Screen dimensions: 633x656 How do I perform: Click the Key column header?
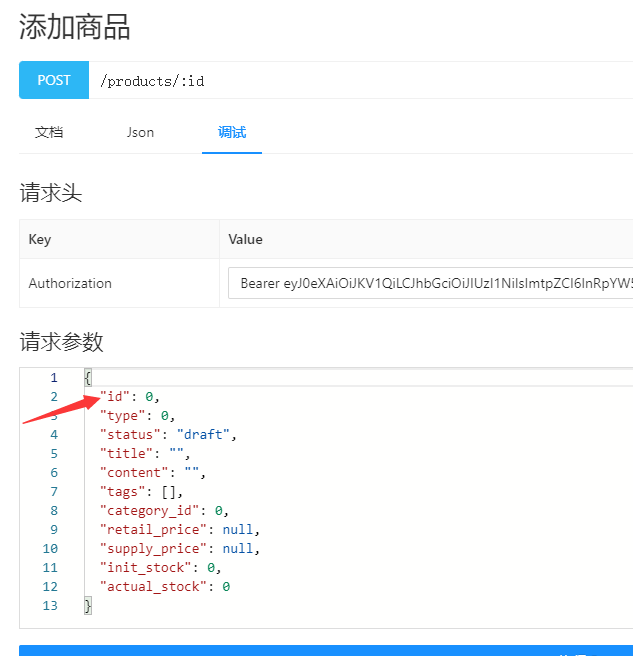click(x=119, y=239)
